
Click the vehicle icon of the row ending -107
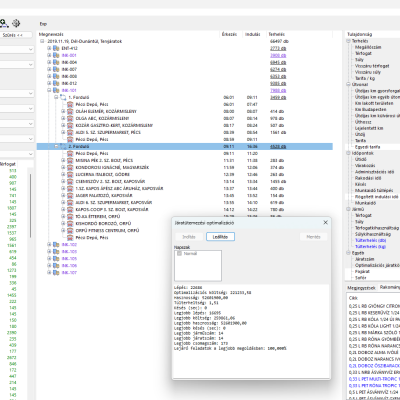(56, 272)
